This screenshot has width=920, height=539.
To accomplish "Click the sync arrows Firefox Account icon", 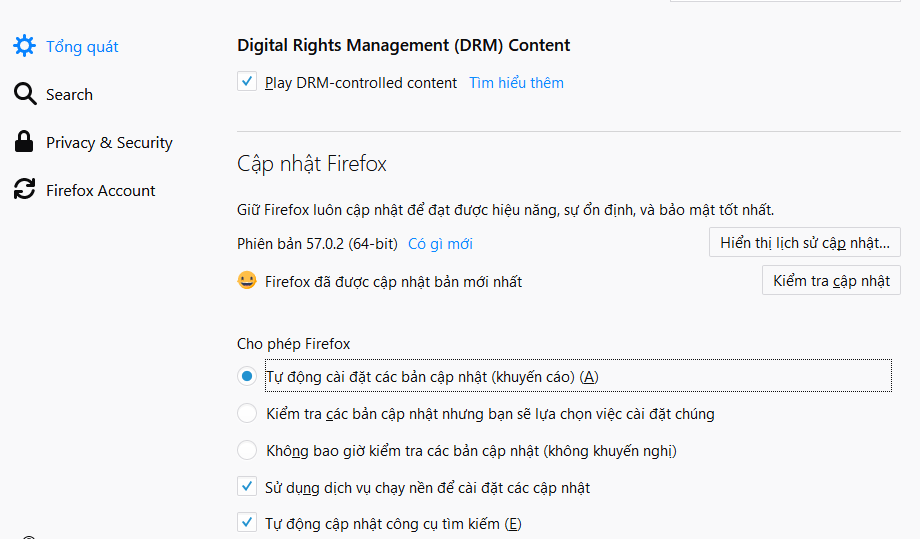I will (25, 189).
